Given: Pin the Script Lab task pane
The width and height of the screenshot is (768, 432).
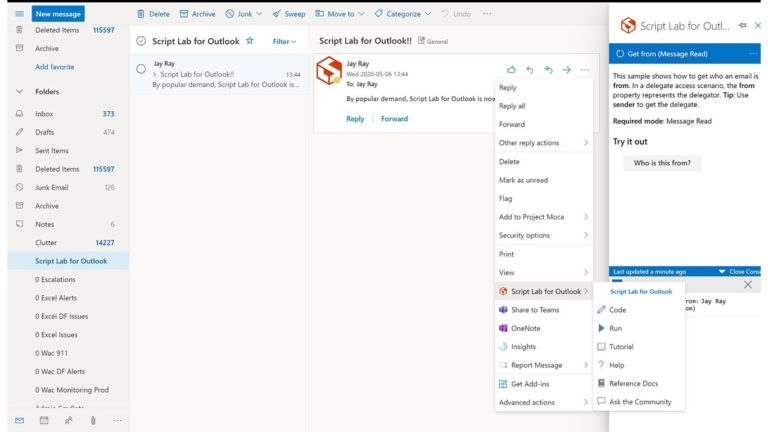Looking at the screenshot, I should point(743,25).
